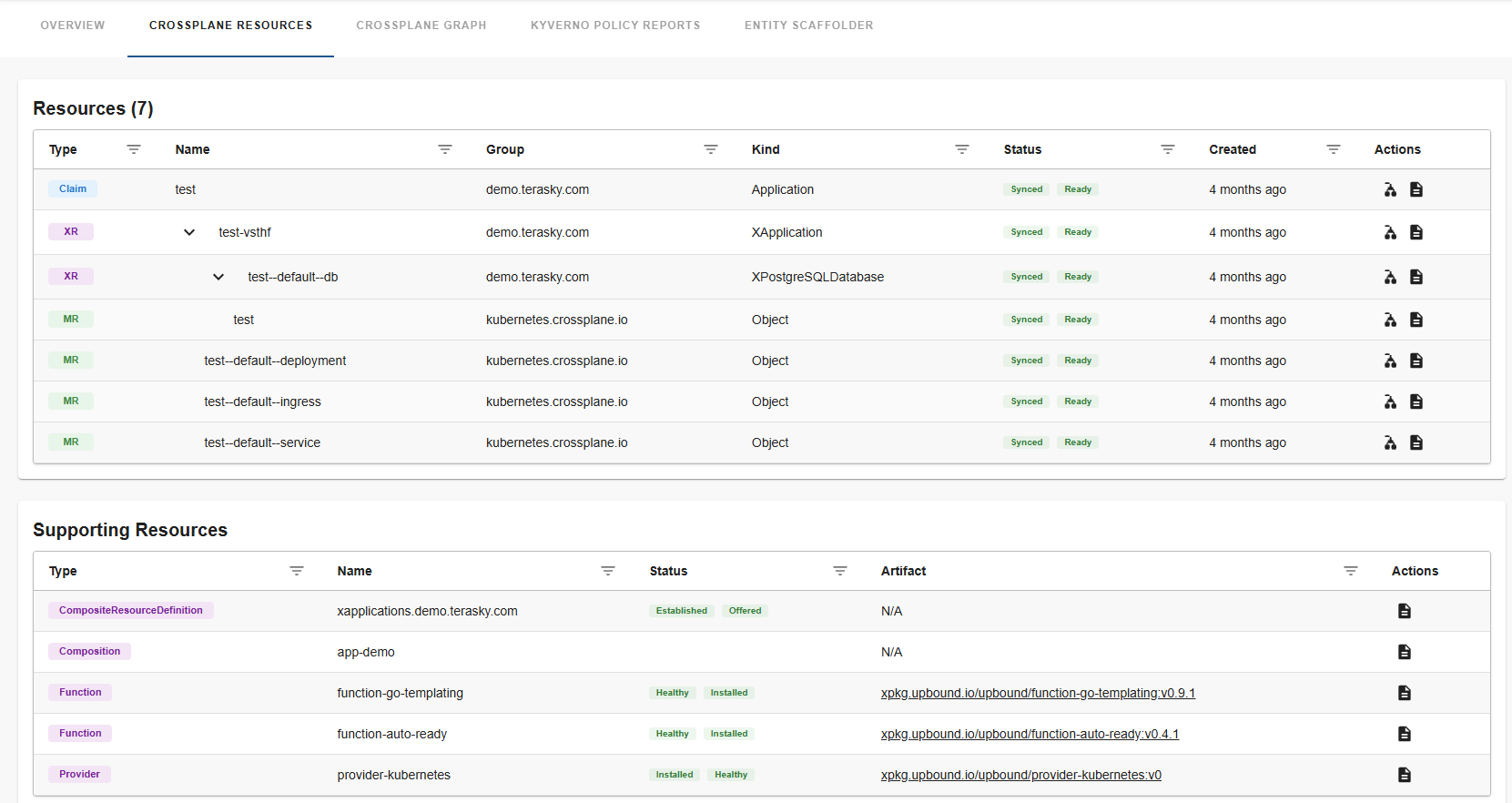Select the Application kind cell
Viewport: 1512px width, 803px height.
tap(783, 189)
